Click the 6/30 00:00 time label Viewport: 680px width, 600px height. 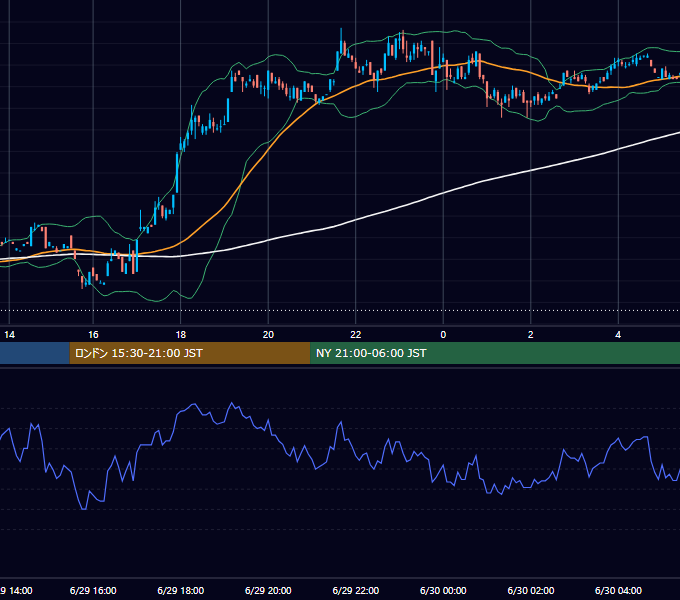pos(443,590)
